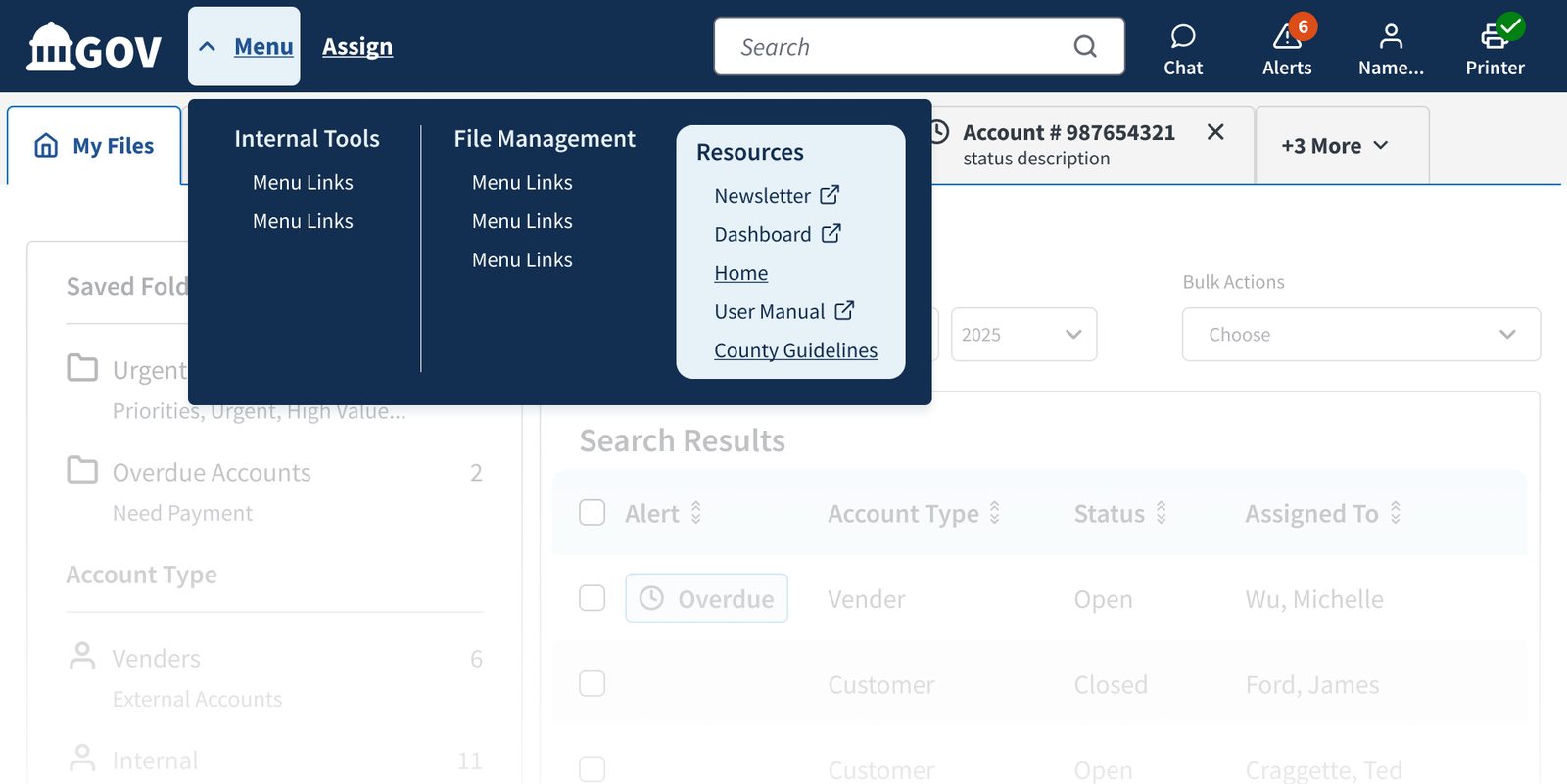Click the home icon in My Files tab
Screen dimensions: 1567x784
coord(46,146)
